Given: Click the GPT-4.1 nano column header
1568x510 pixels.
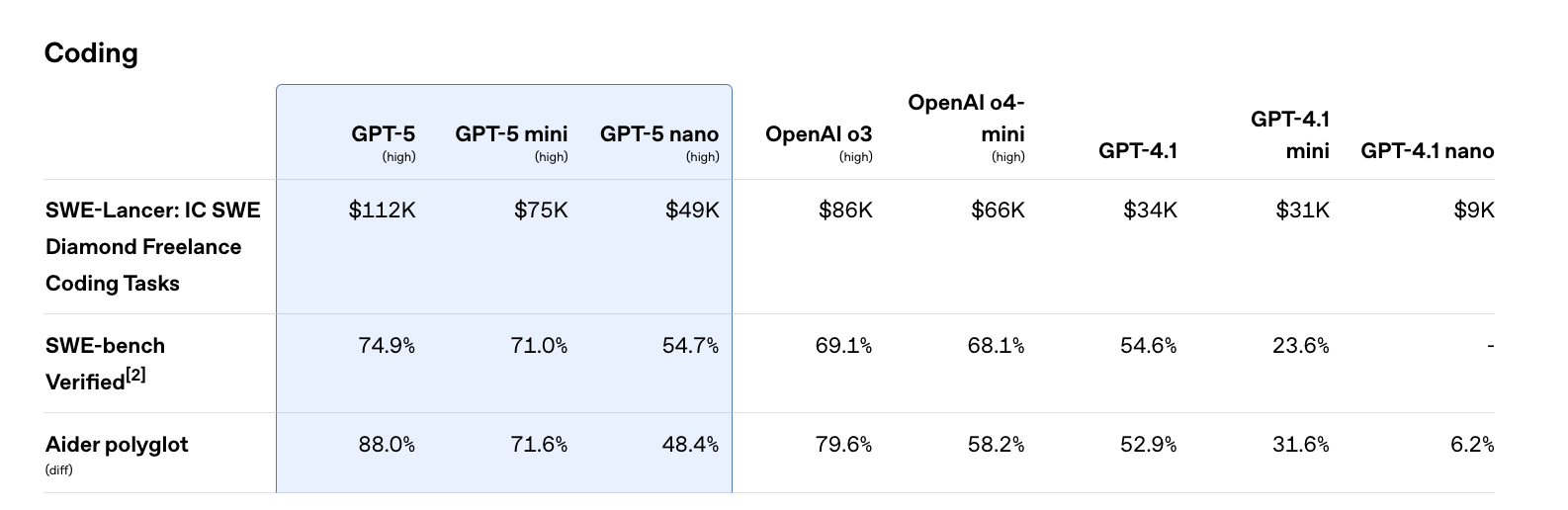Looking at the screenshot, I should tap(1427, 151).
